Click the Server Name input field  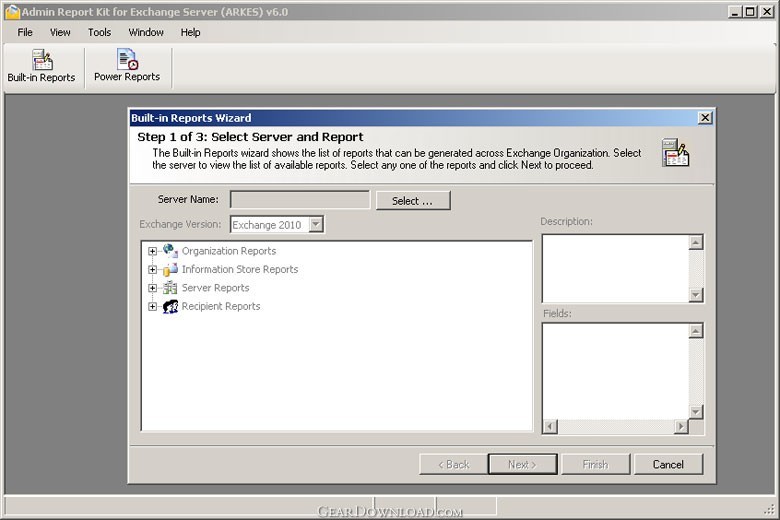click(x=300, y=200)
